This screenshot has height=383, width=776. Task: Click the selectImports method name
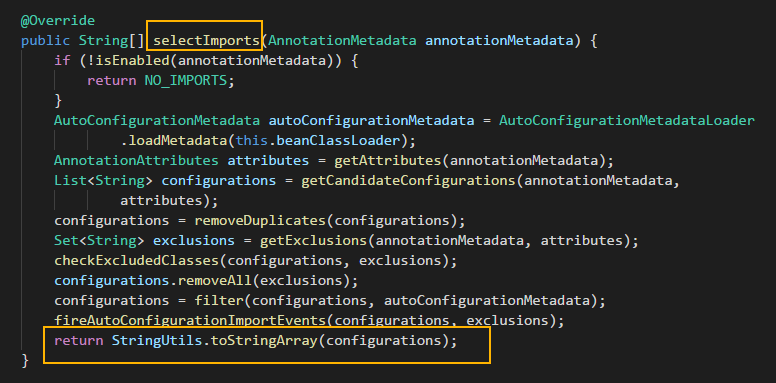[206, 41]
